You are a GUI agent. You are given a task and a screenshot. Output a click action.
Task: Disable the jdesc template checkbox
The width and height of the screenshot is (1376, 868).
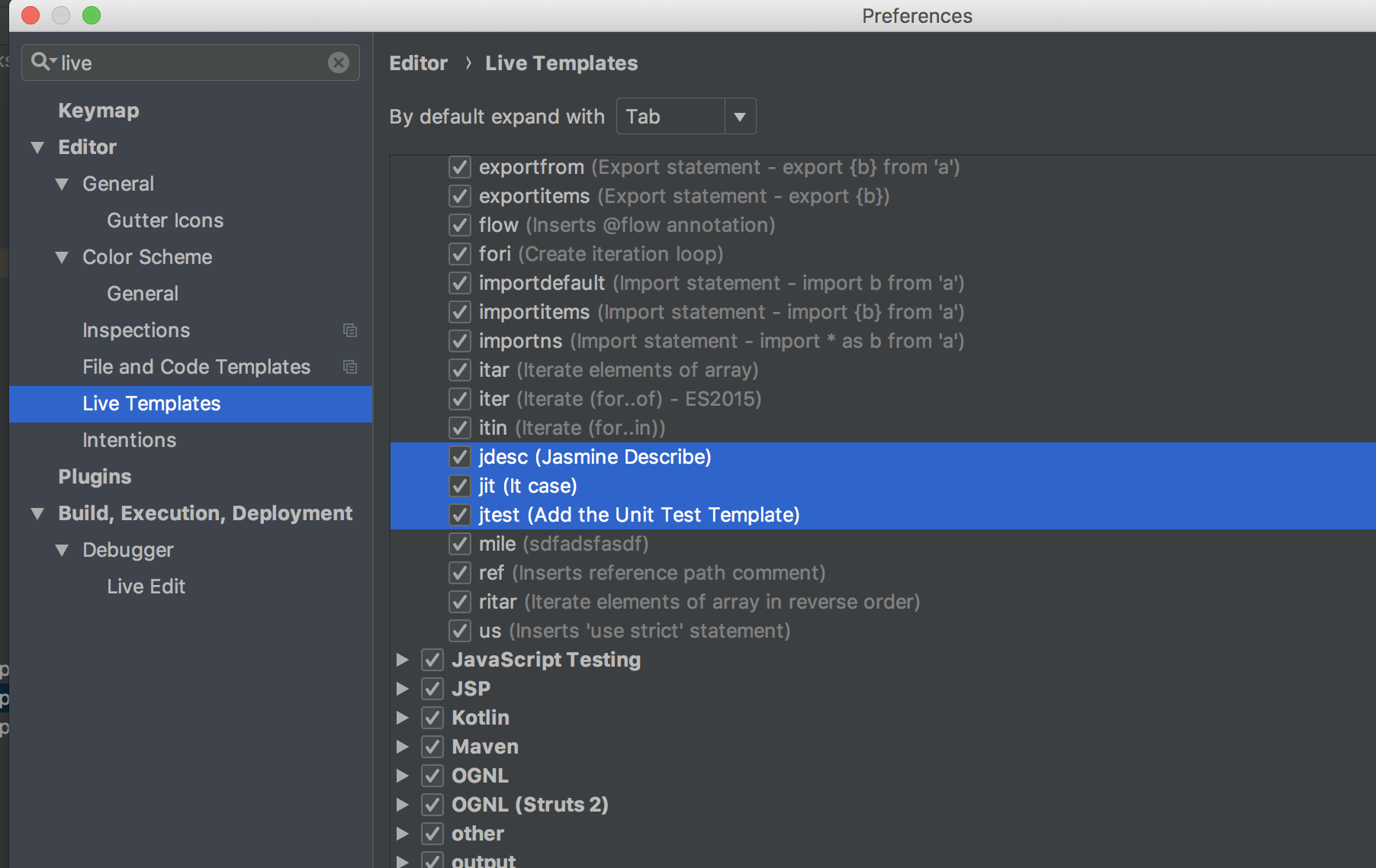pyautogui.click(x=460, y=457)
